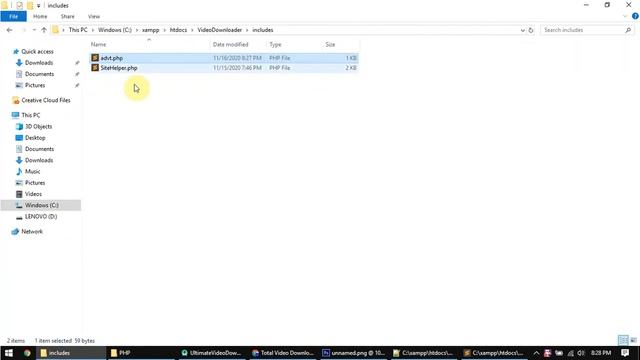This screenshot has height=360, width=640.
Task: Sort by the Type column header
Action: point(276,44)
